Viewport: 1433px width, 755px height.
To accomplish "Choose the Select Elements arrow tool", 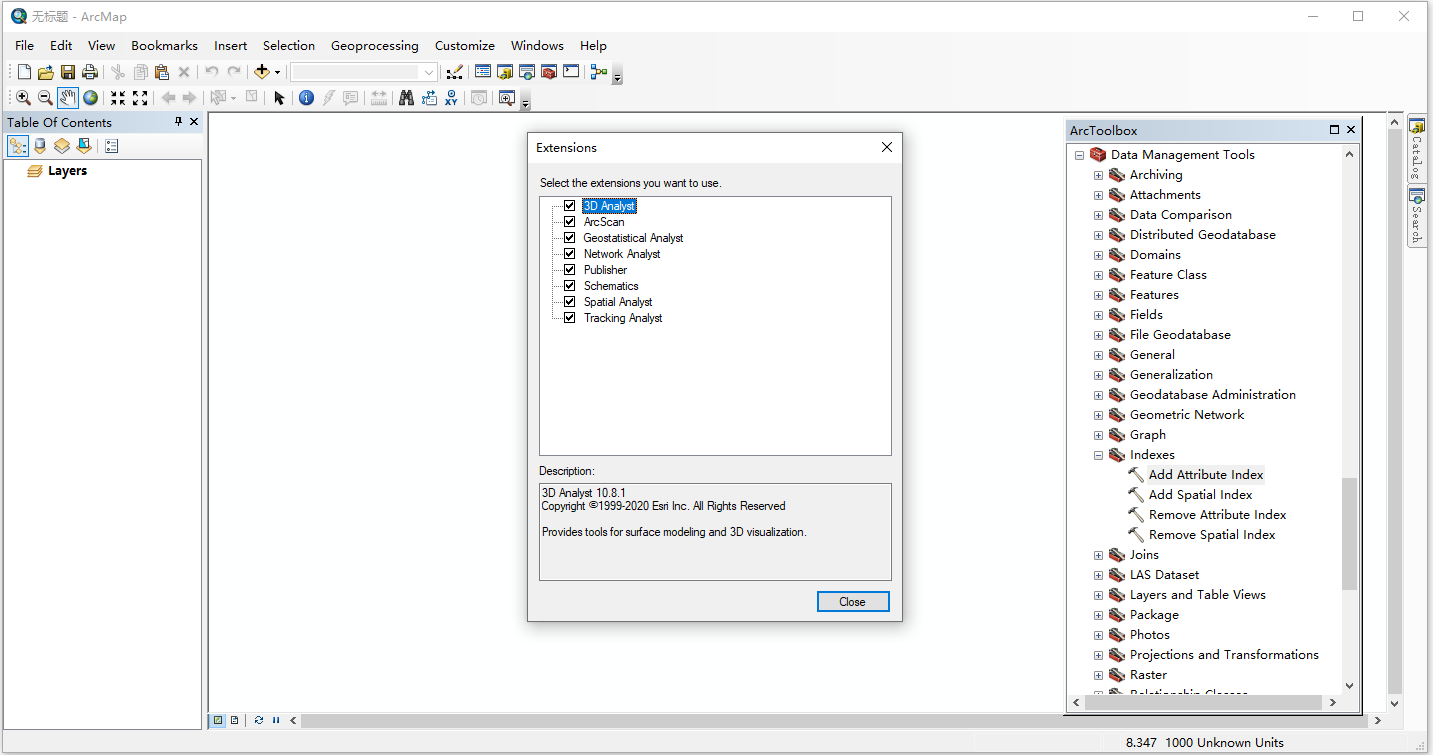I will (279, 98).
